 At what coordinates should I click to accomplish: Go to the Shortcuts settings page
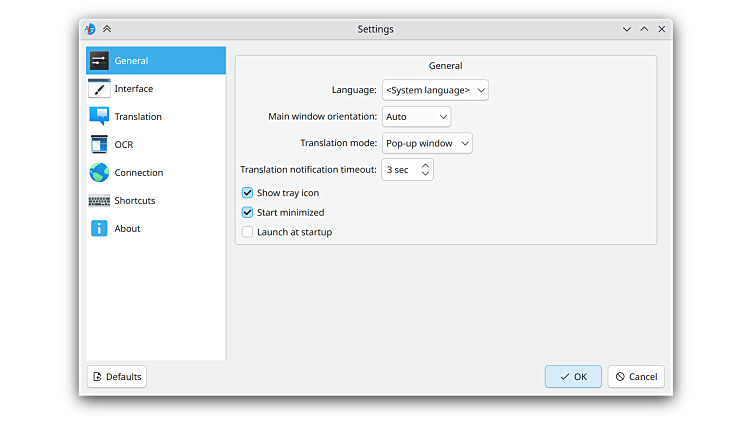(x=134, y=201)
